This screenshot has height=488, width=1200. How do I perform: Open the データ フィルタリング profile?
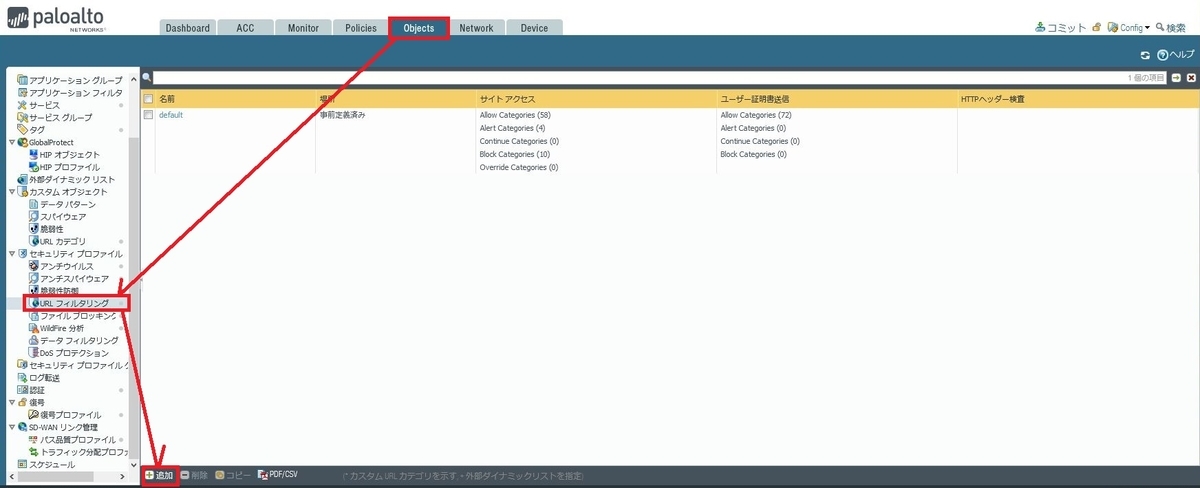pos(73,340)
